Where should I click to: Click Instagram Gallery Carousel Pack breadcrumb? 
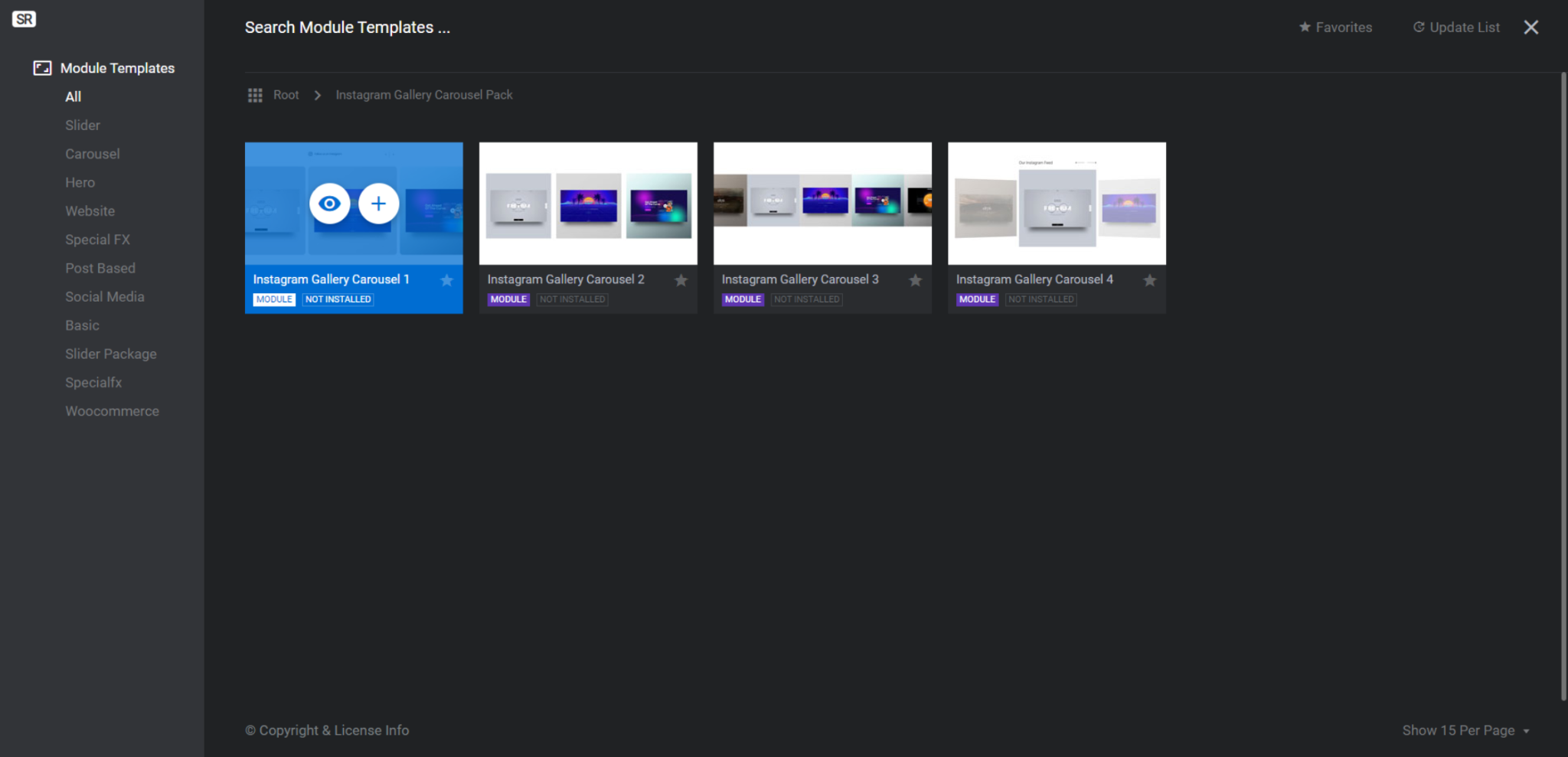pyautogui.click(x=424, y=95)
